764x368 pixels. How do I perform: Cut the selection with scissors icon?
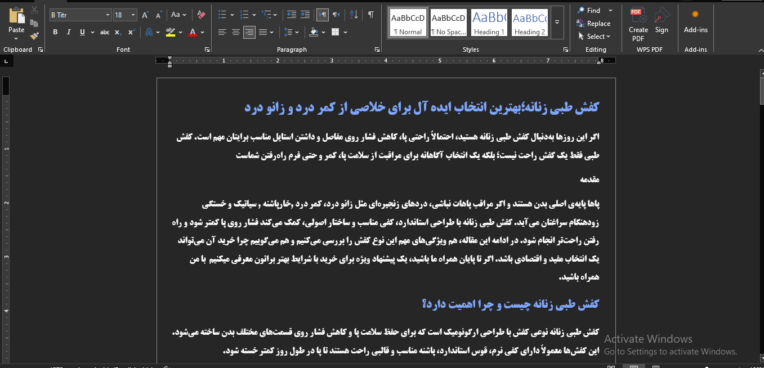[34, 10]
